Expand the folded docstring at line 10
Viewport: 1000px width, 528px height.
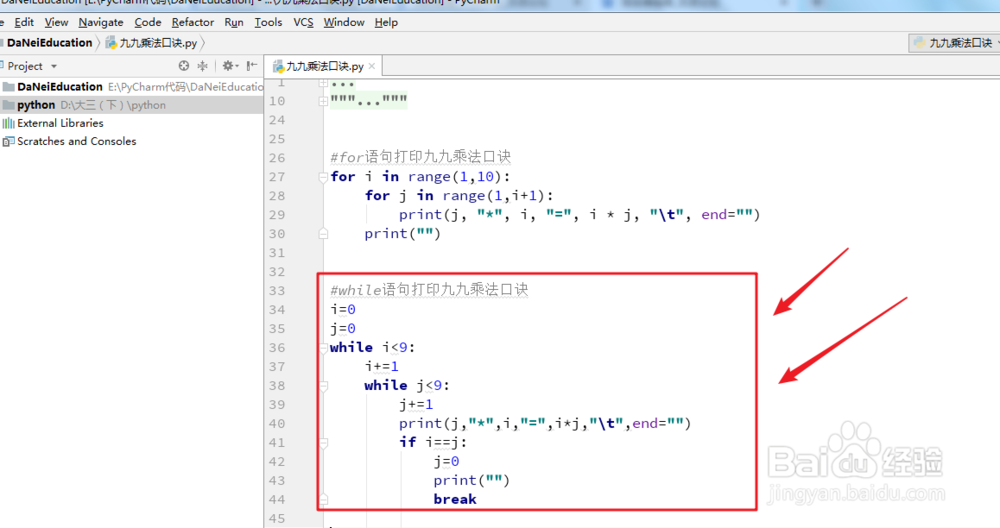point(323,101)
